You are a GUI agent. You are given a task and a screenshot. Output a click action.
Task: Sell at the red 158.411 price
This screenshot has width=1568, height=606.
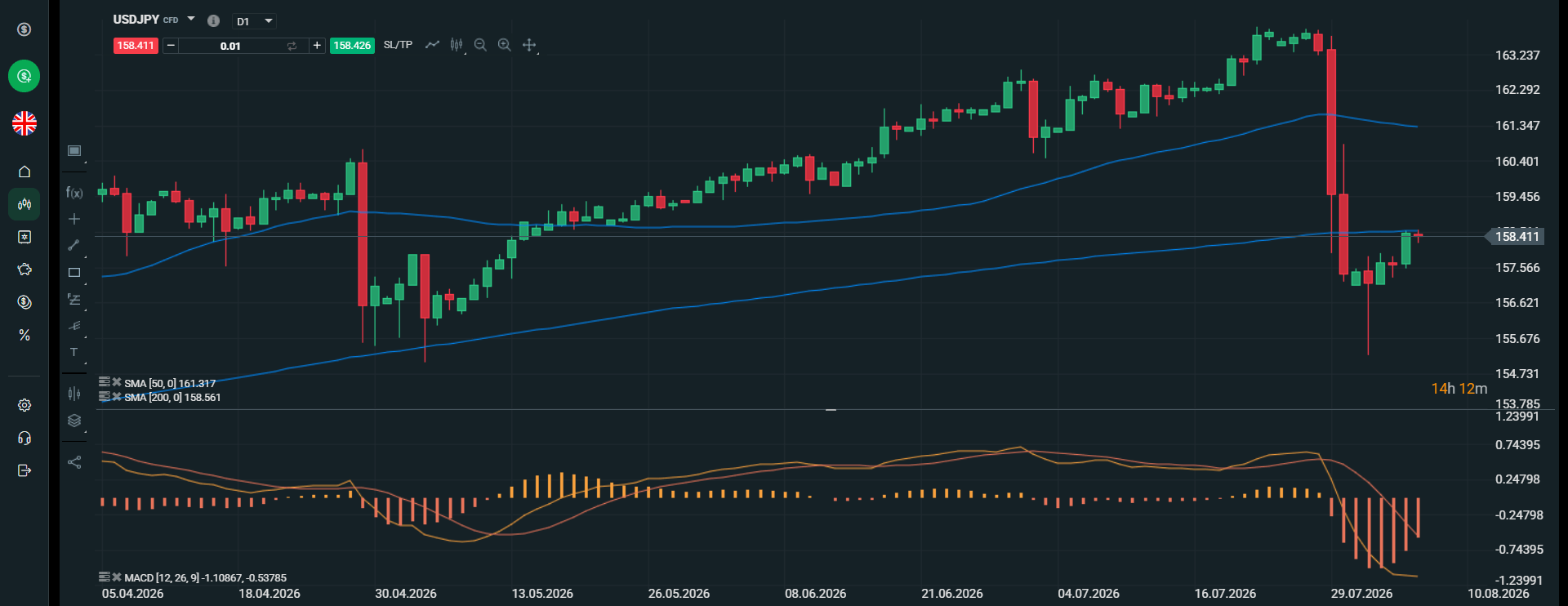136,46
